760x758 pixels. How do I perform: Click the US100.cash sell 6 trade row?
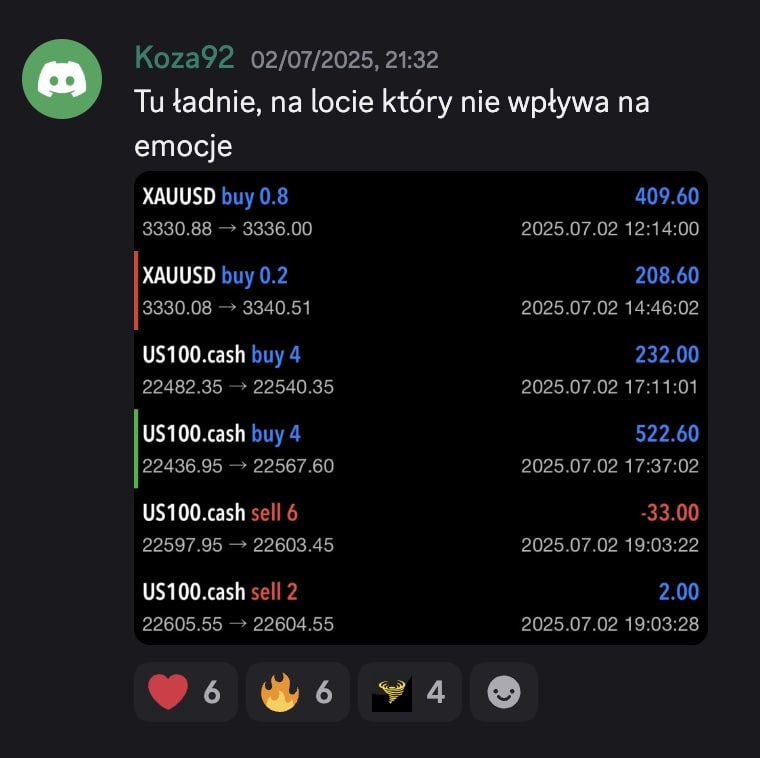pos(421,528)
